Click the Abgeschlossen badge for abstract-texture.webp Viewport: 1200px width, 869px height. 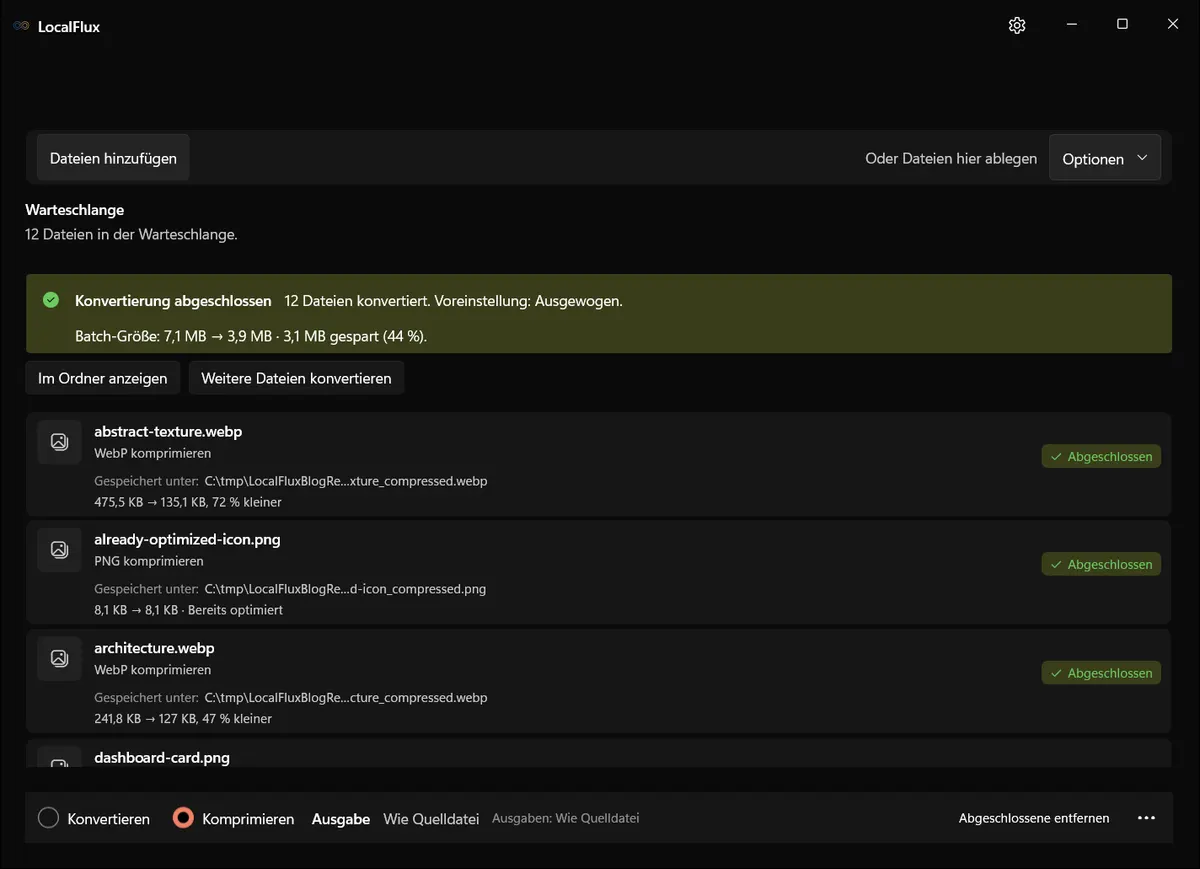point(1101,456)
